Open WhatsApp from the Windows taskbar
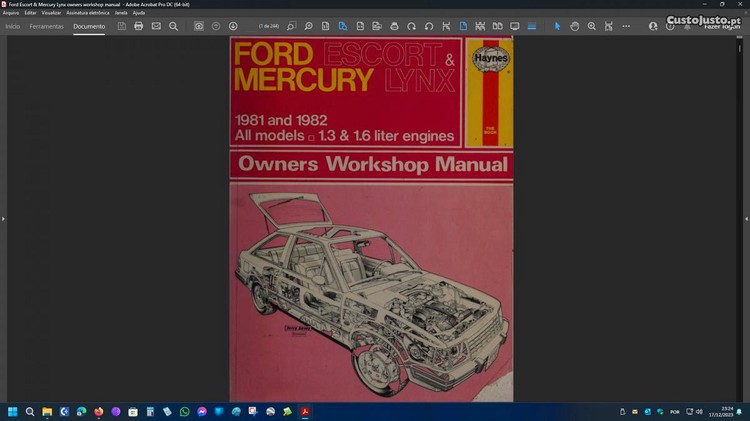 coord(184,411)
